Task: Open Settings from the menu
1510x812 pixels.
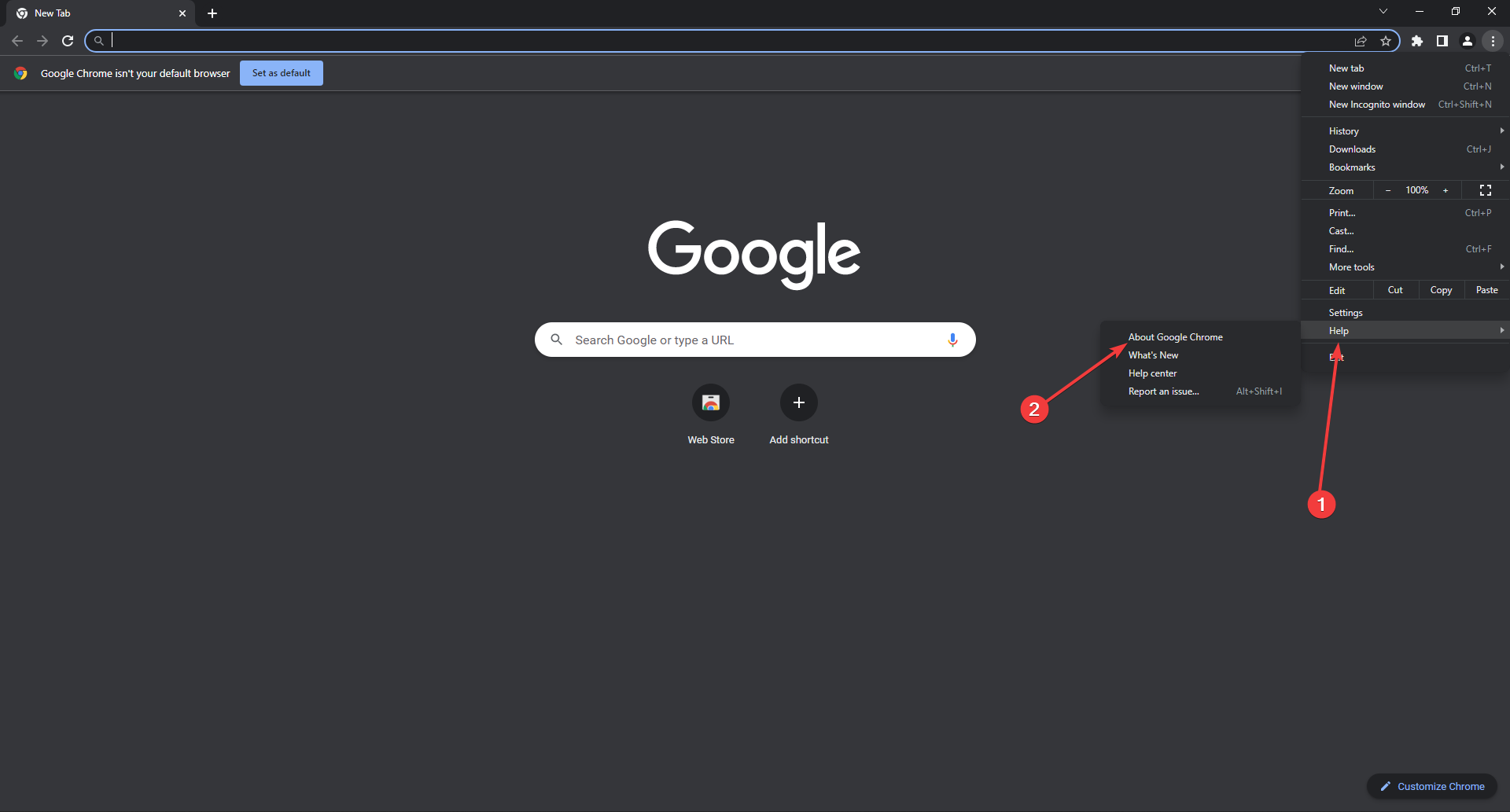Action: (1405, 313)
